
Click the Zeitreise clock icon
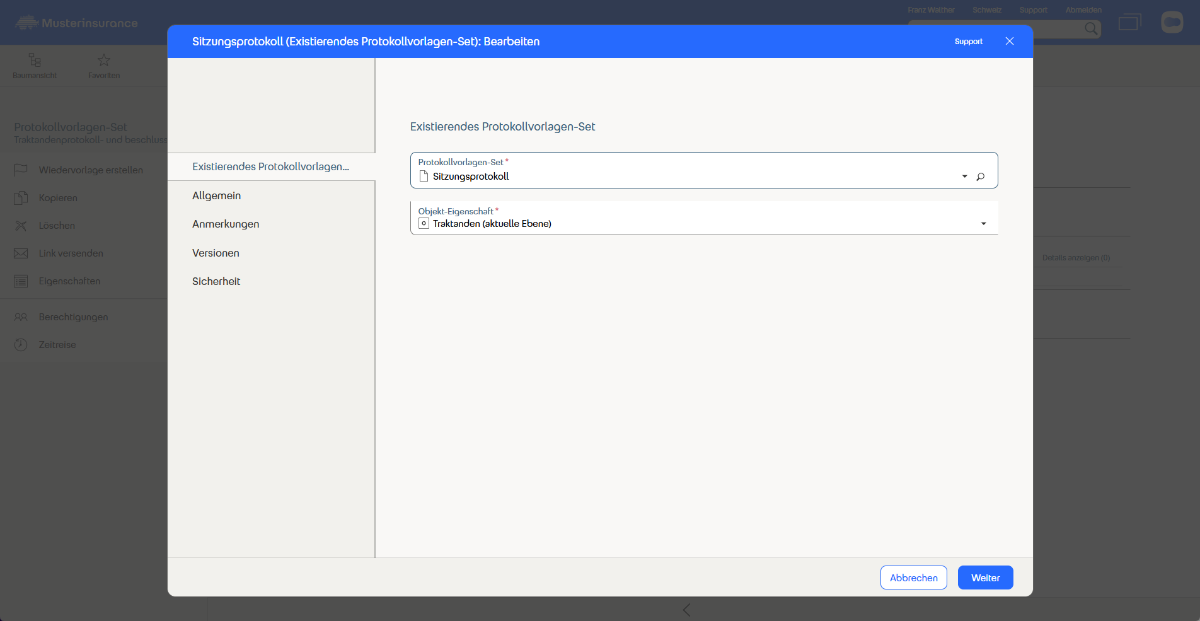pos(20,345)
